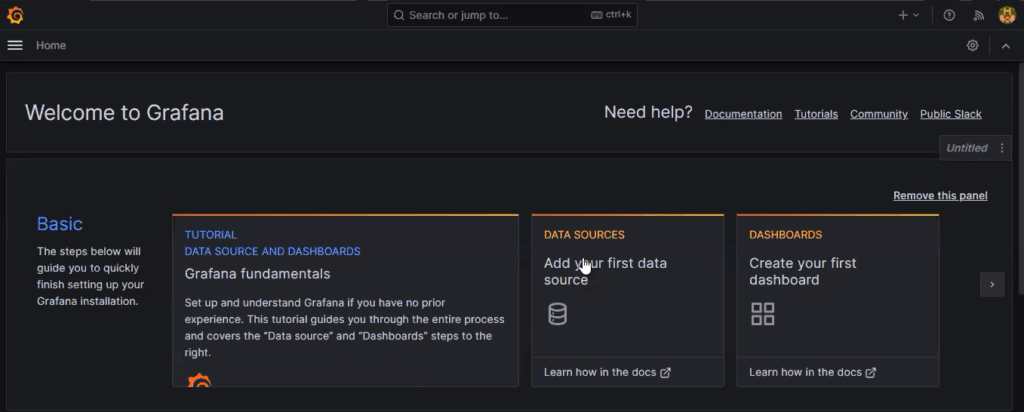
Task: Click Create your first dashboard
Action: (x=803, y=271)
